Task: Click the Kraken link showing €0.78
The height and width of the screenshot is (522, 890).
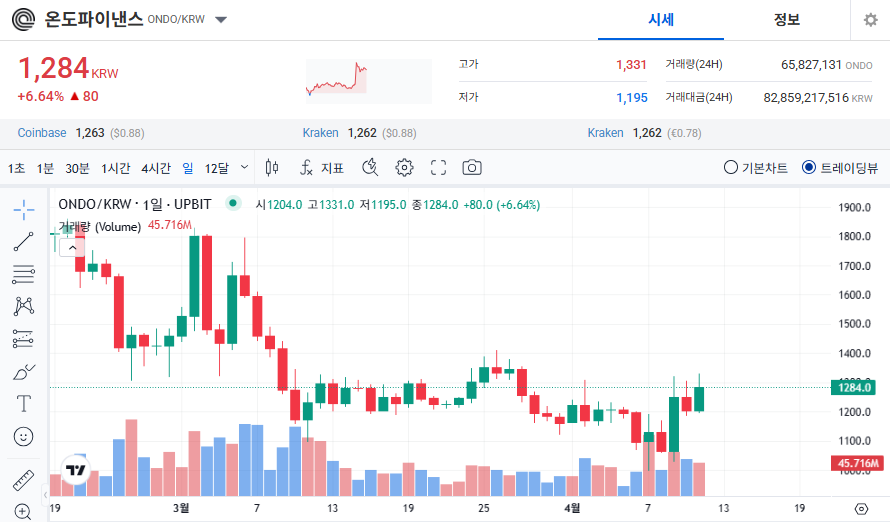Action: 605,133
